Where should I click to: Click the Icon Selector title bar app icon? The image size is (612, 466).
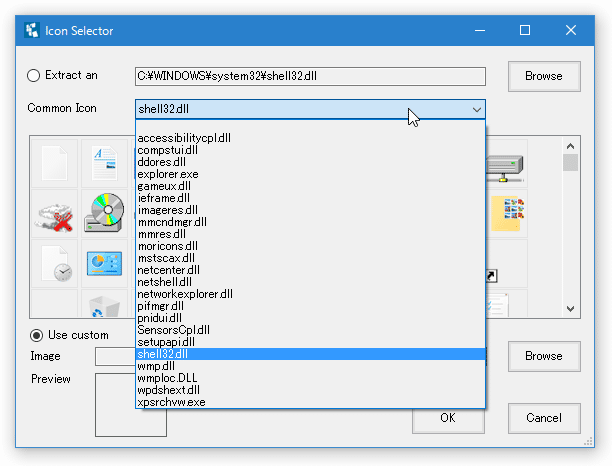[x=32, y=30]
